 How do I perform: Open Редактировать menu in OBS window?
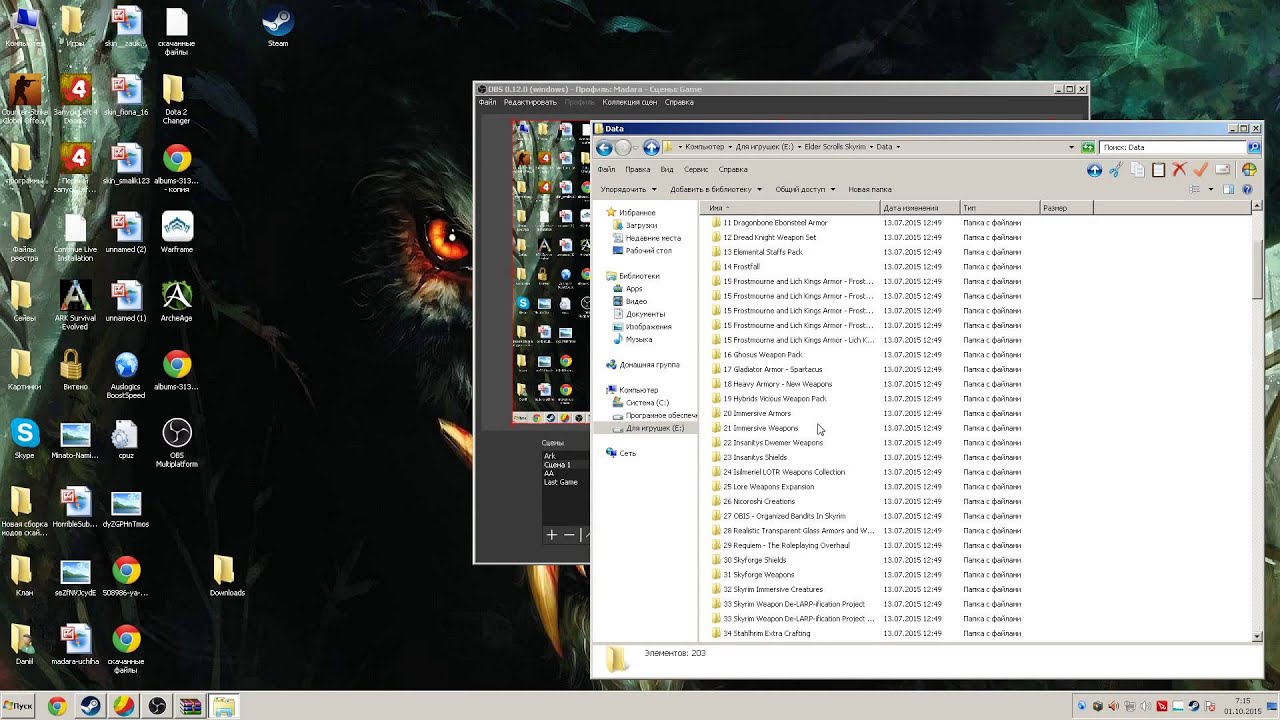(530, 102)
